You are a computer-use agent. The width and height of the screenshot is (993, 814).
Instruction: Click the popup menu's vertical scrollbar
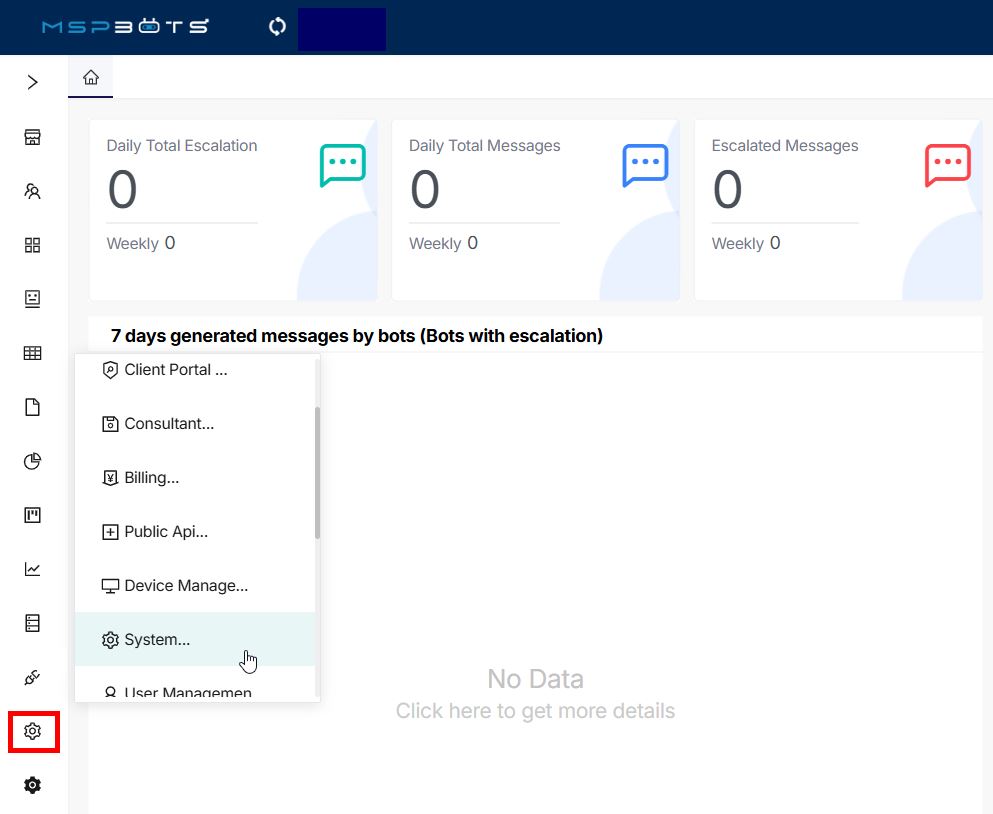click(318, 472)
